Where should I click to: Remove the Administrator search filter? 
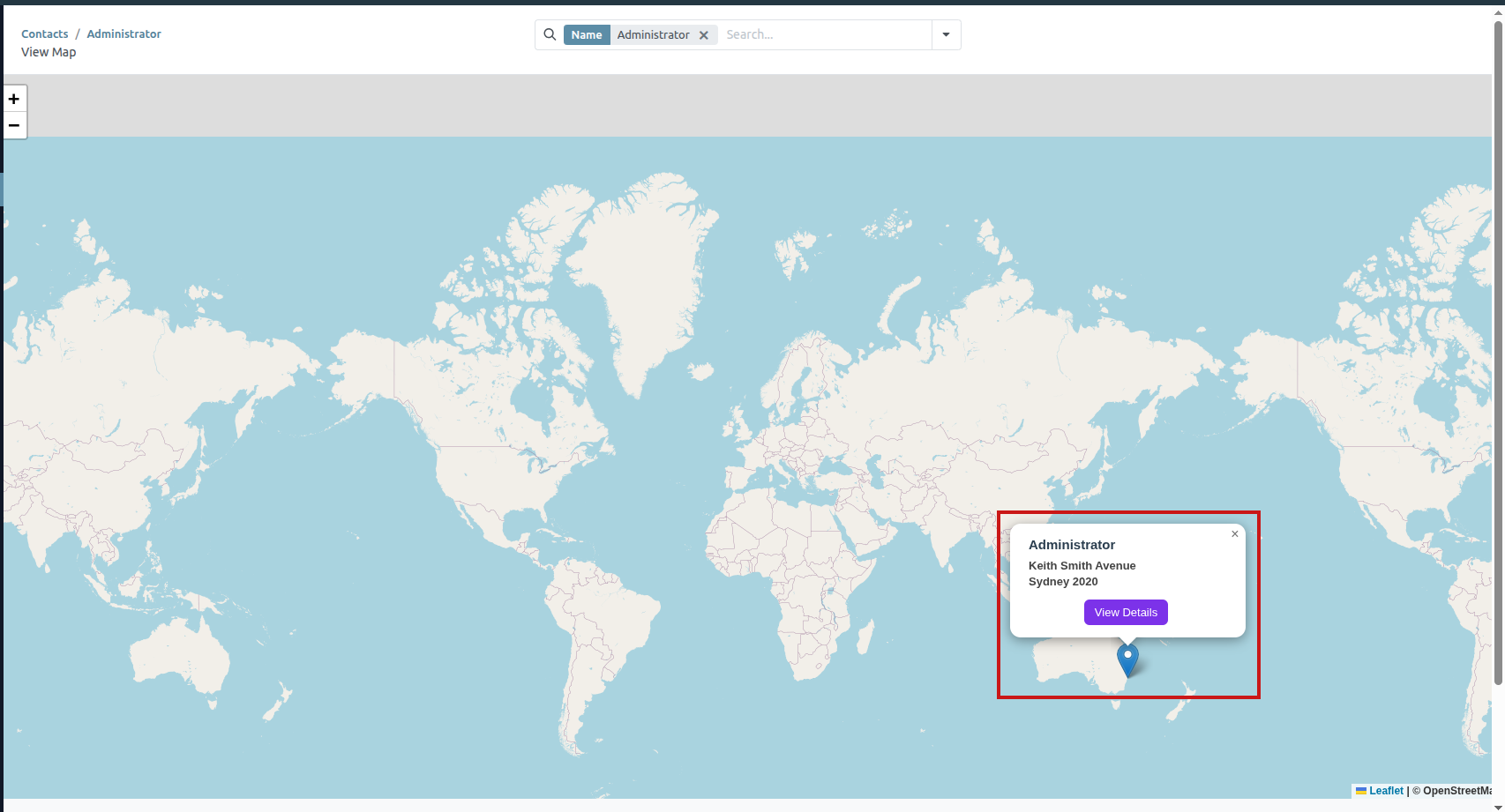click(704, 35)
